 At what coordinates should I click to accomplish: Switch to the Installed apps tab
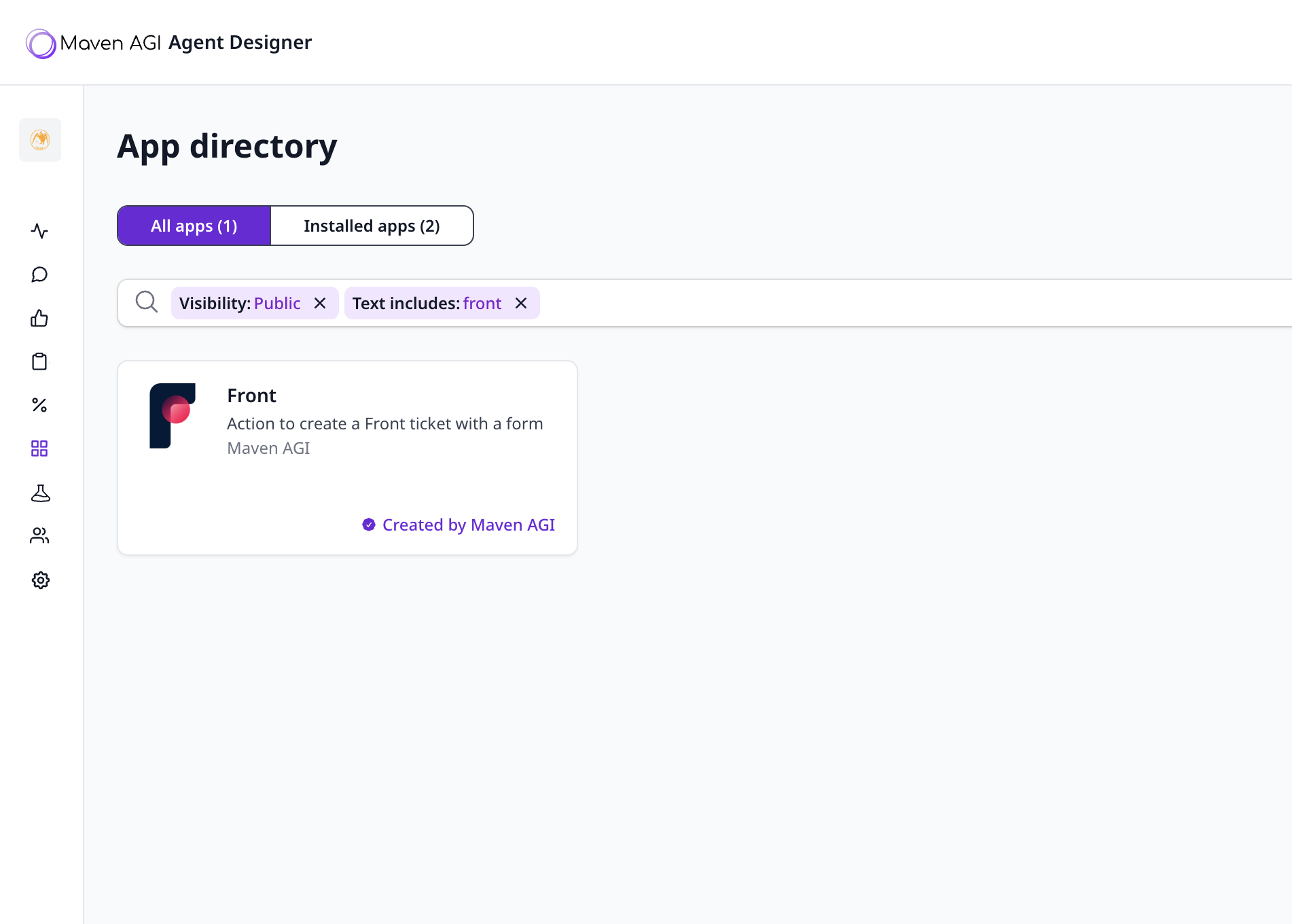coord(372,225)
